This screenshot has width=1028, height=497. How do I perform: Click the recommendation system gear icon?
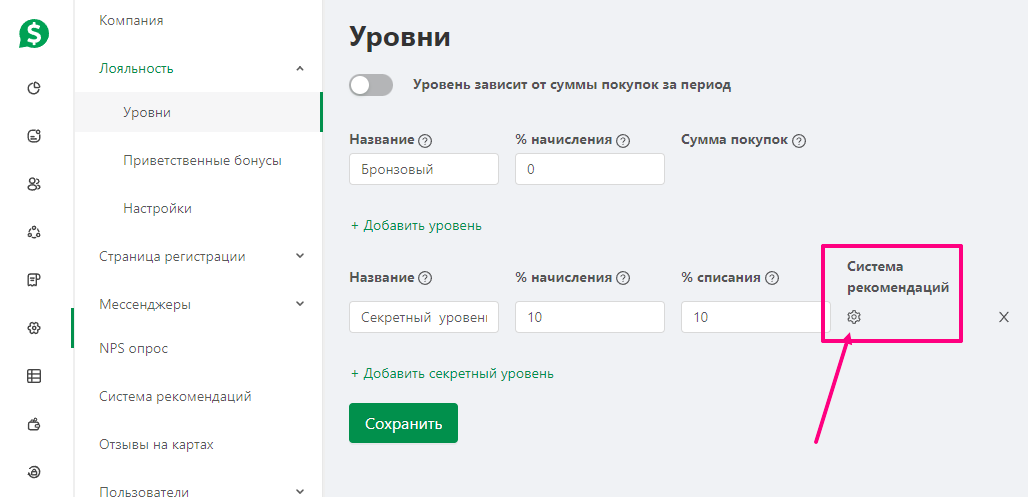tap(853, 317)
